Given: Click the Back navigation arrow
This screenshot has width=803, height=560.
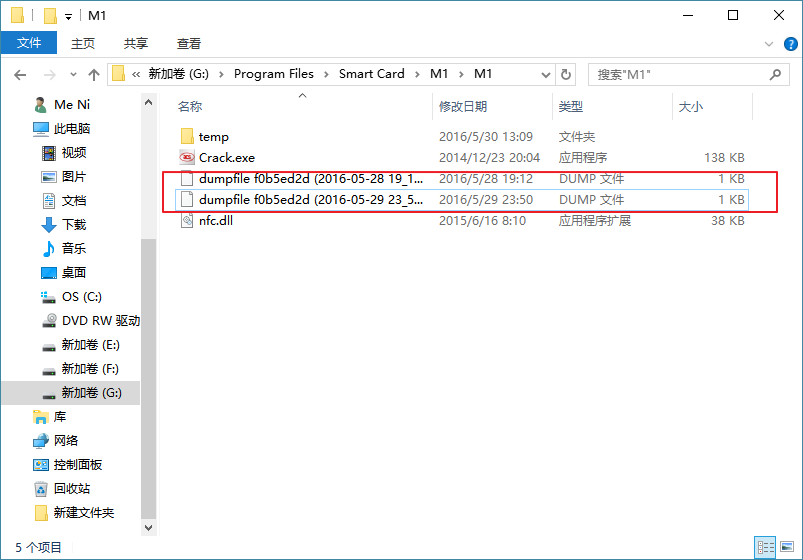Looking at the screenshot, I should coord(20,74).
